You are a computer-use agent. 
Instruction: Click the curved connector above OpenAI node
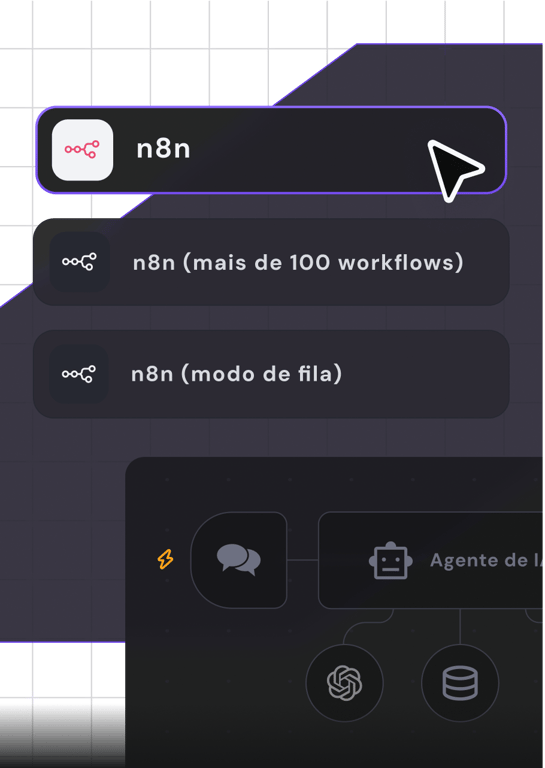[x=367, y=627]
